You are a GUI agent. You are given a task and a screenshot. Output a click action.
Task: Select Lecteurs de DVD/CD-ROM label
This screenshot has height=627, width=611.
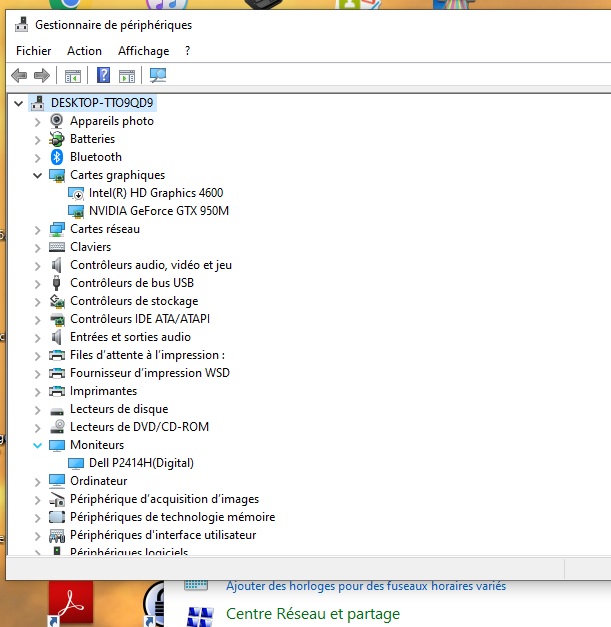point(139,427)
